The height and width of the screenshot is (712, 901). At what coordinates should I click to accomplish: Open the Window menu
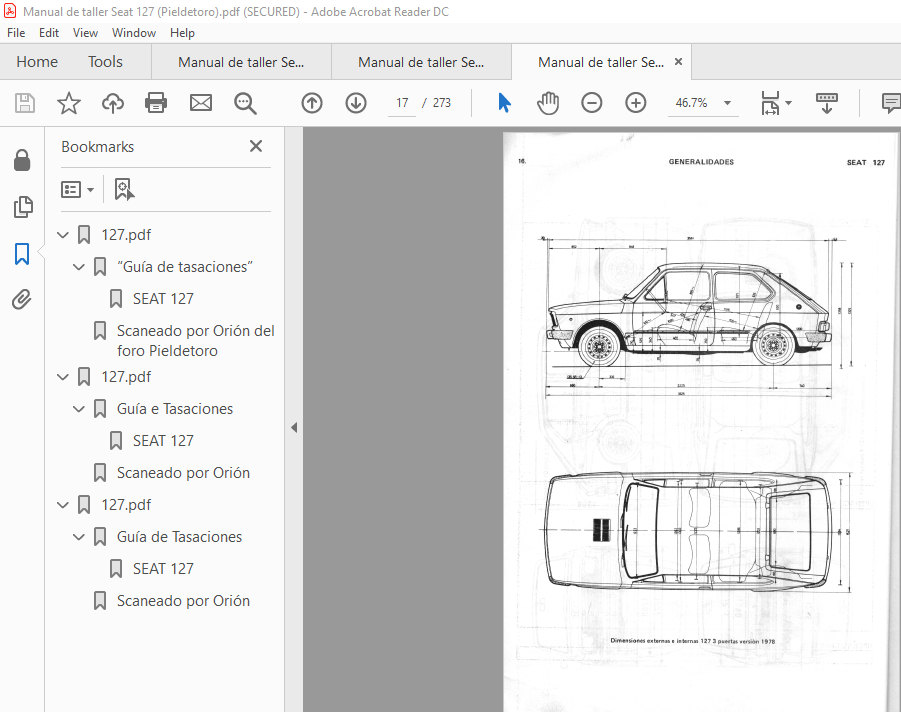134,33
